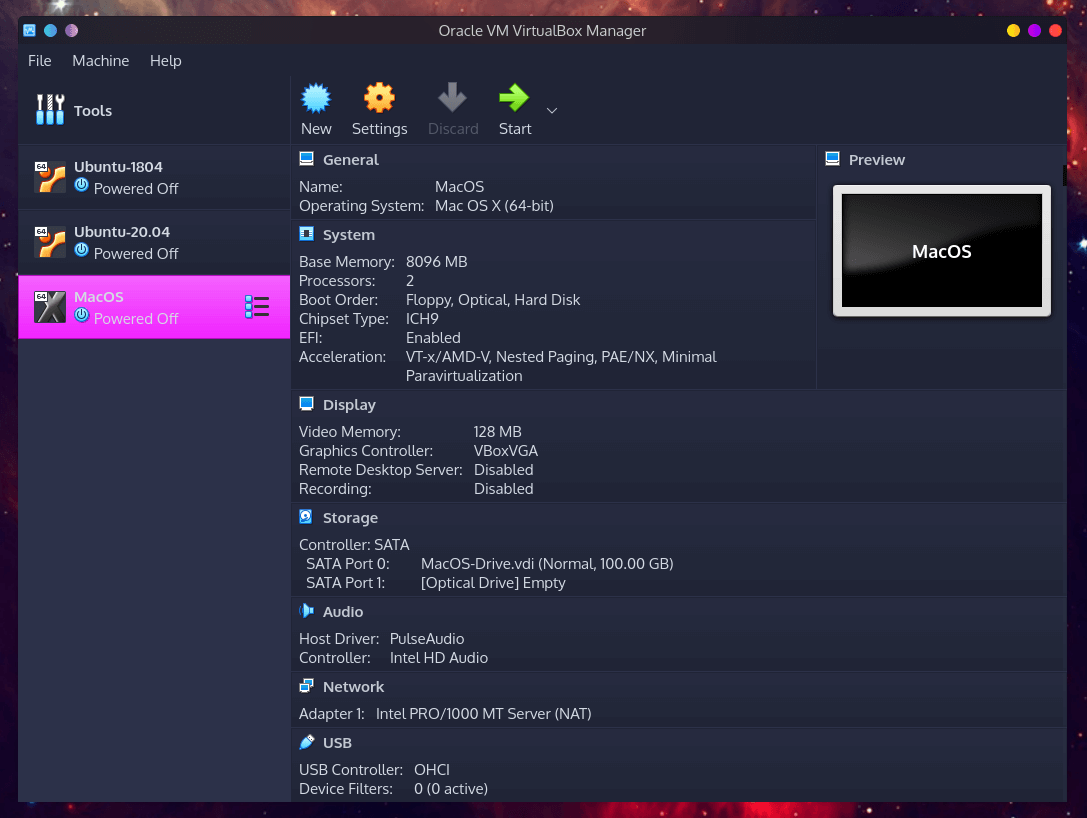Viewport: 1087px width, 818px height.
Task: Open the MacOS Preview thumbnail
Action: 941,250
